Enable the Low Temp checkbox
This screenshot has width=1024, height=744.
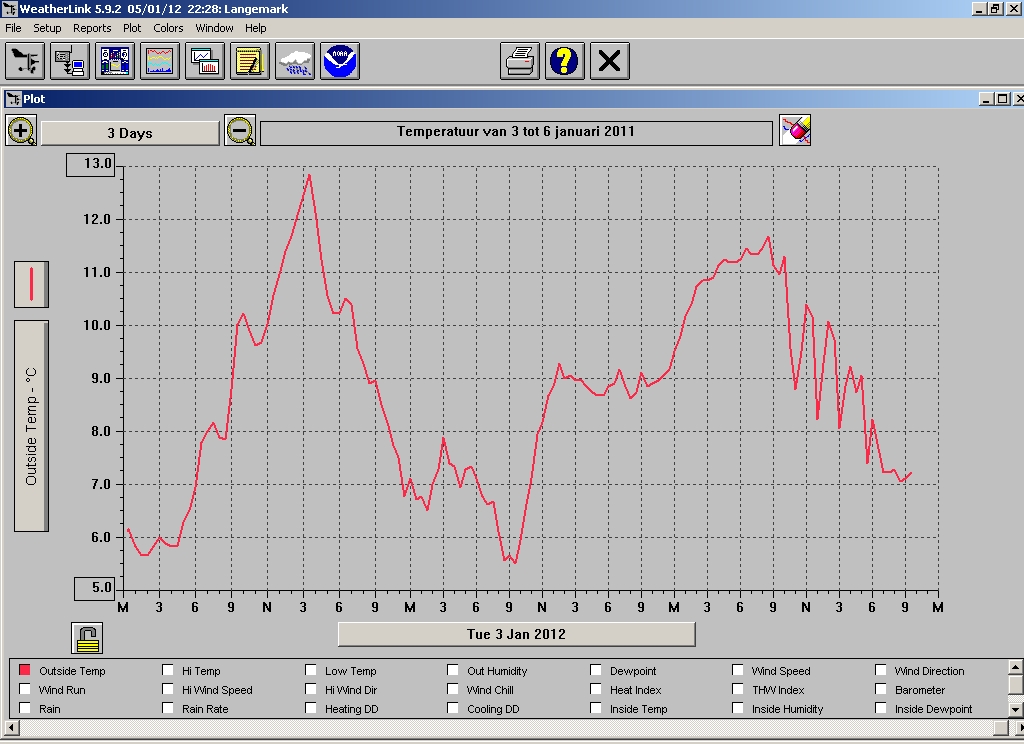pos(311,670)
